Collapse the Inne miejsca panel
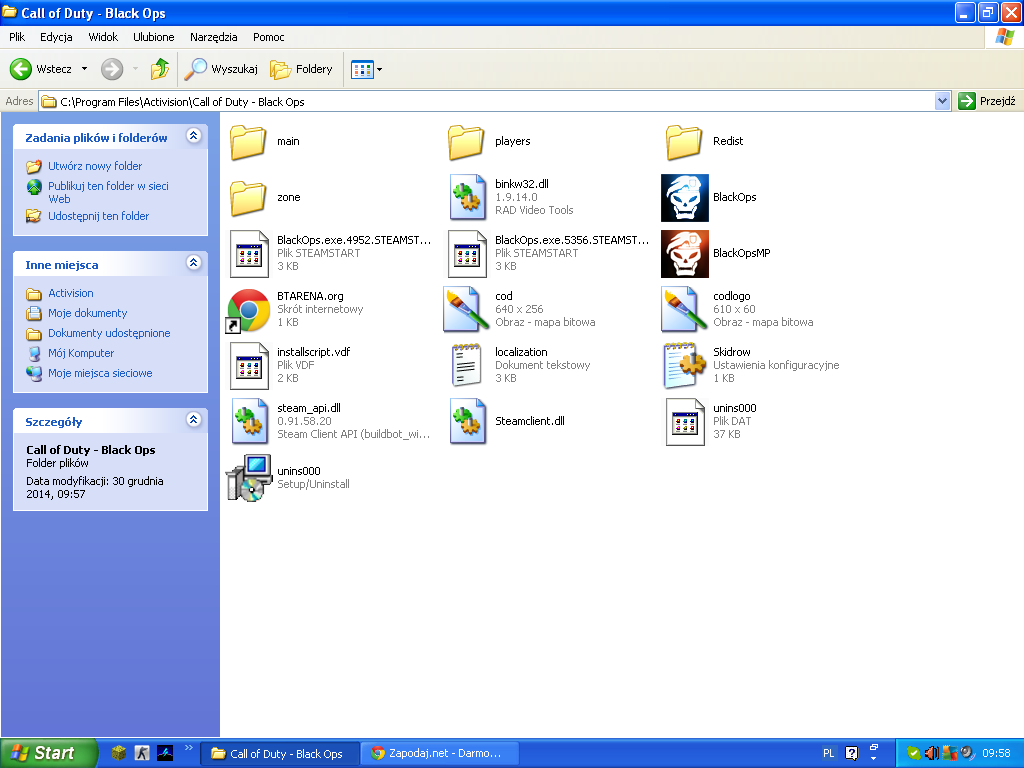The height and width of the screenshot is (768, 1024). click(193, 263)
